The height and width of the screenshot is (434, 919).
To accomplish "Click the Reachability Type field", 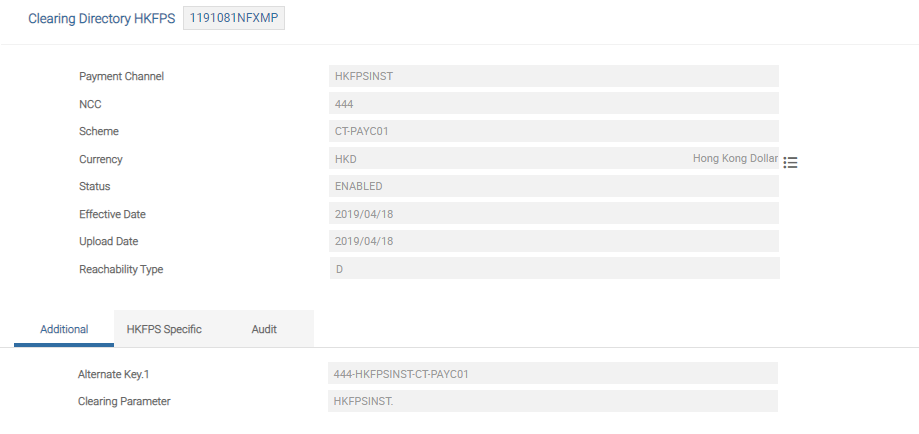I will [553, 269].
